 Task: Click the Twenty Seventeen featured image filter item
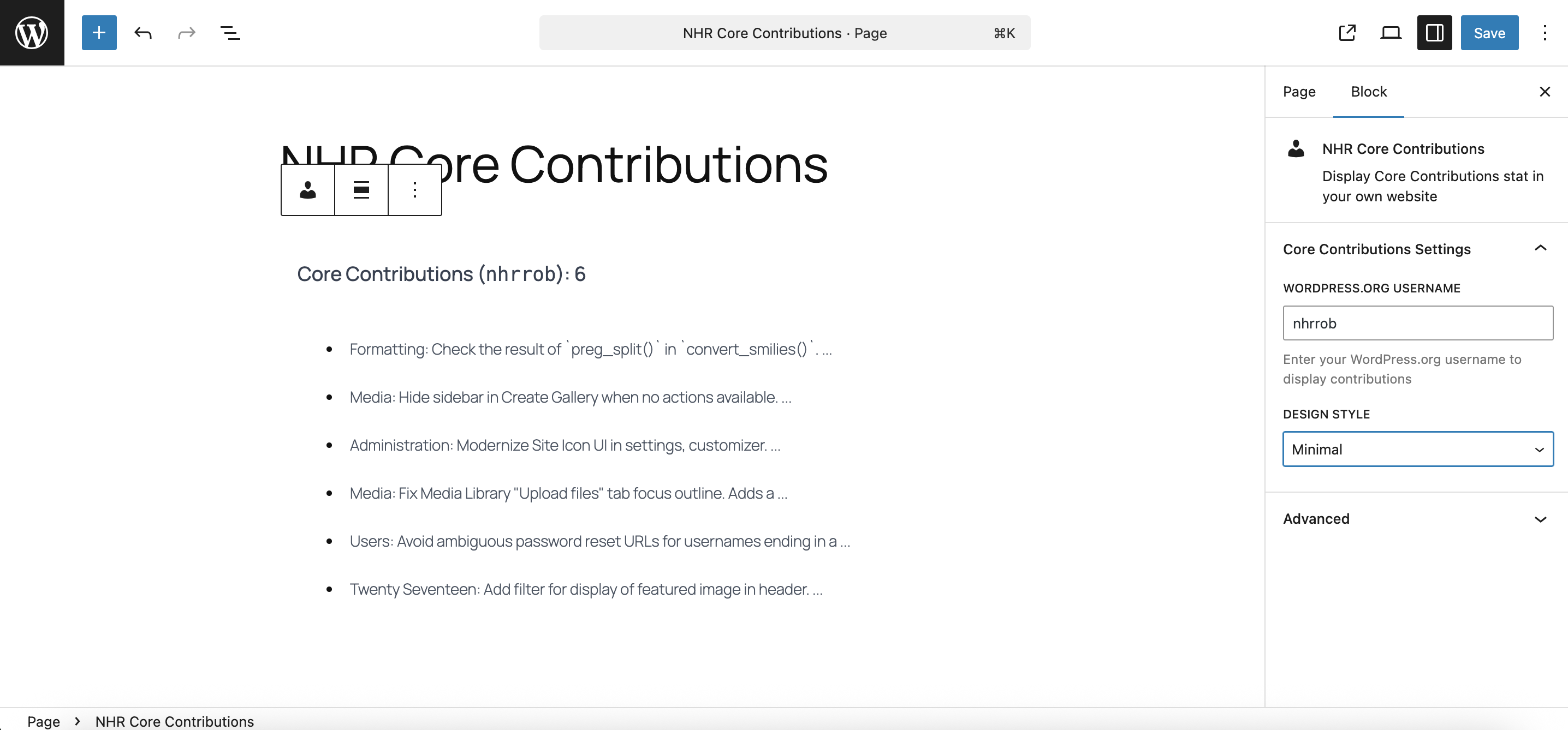(586, 589)
